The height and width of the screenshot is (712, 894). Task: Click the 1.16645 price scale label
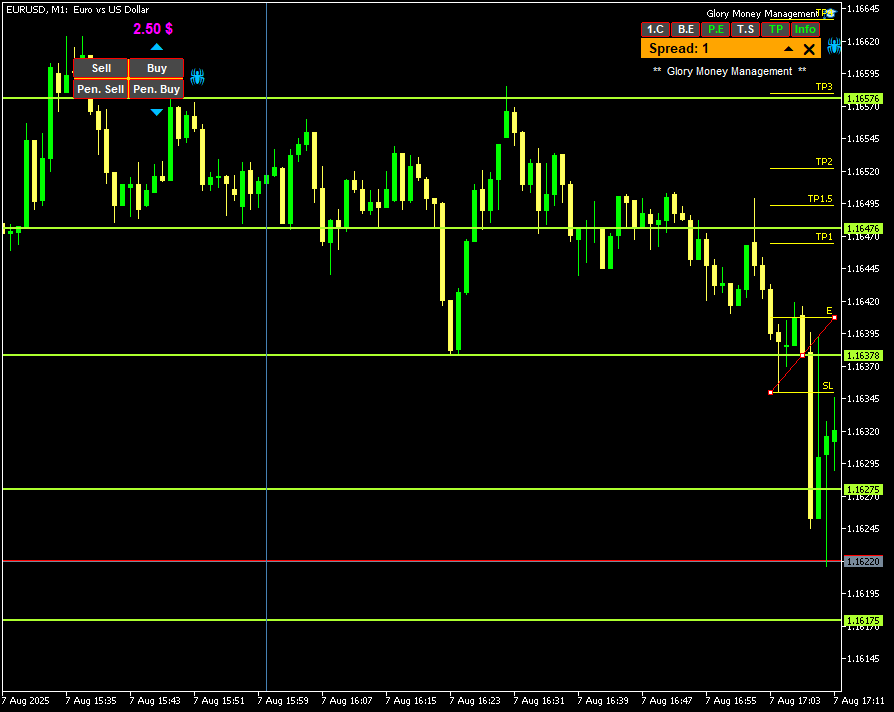coord(863,9)
